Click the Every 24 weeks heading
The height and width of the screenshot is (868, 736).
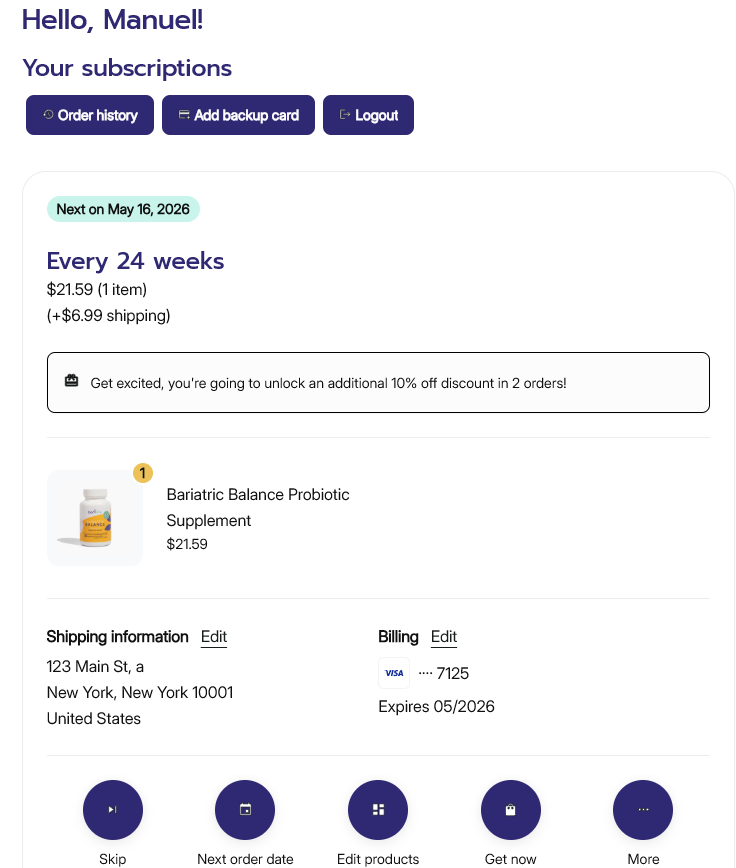(x=135, y=261)
